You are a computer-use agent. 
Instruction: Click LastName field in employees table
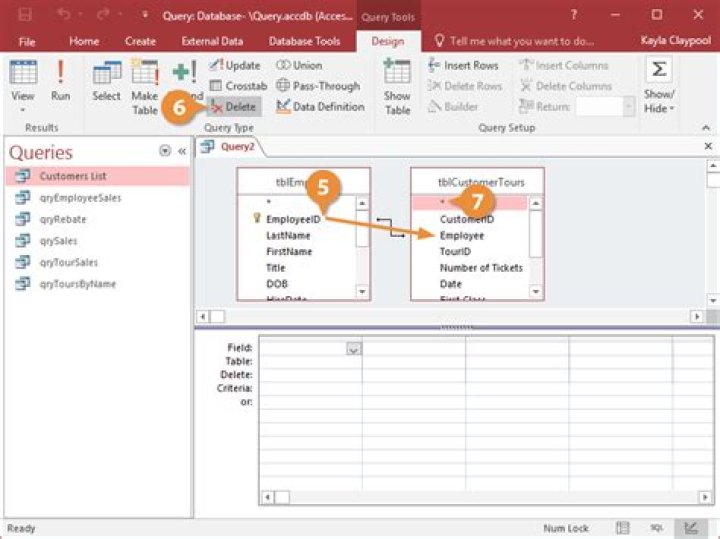tap(288, 236)
